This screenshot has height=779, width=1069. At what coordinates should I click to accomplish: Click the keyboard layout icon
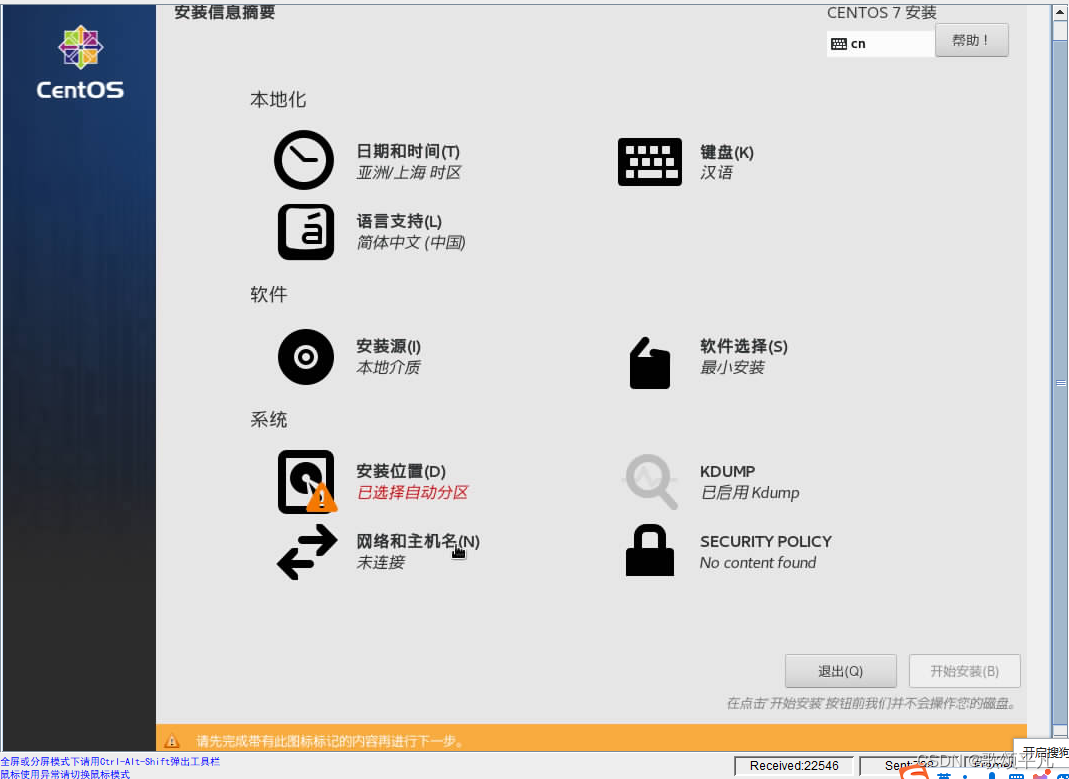[x=650, y=162]
